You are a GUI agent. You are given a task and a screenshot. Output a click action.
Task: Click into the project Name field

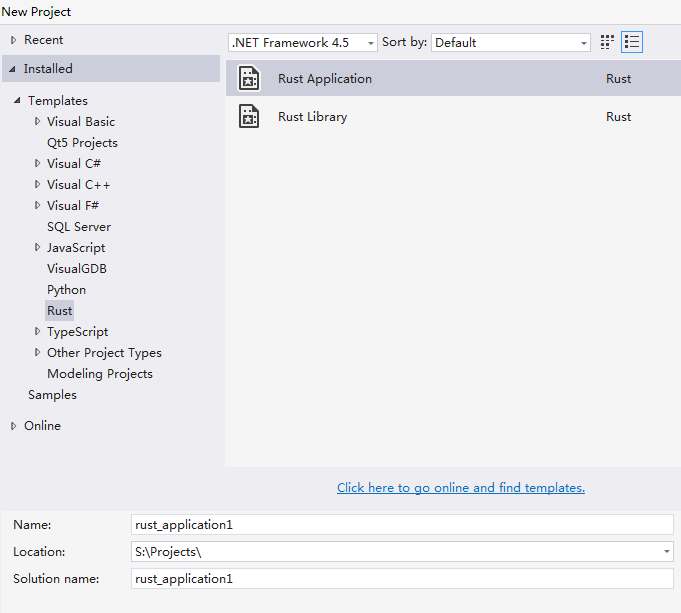402,524
